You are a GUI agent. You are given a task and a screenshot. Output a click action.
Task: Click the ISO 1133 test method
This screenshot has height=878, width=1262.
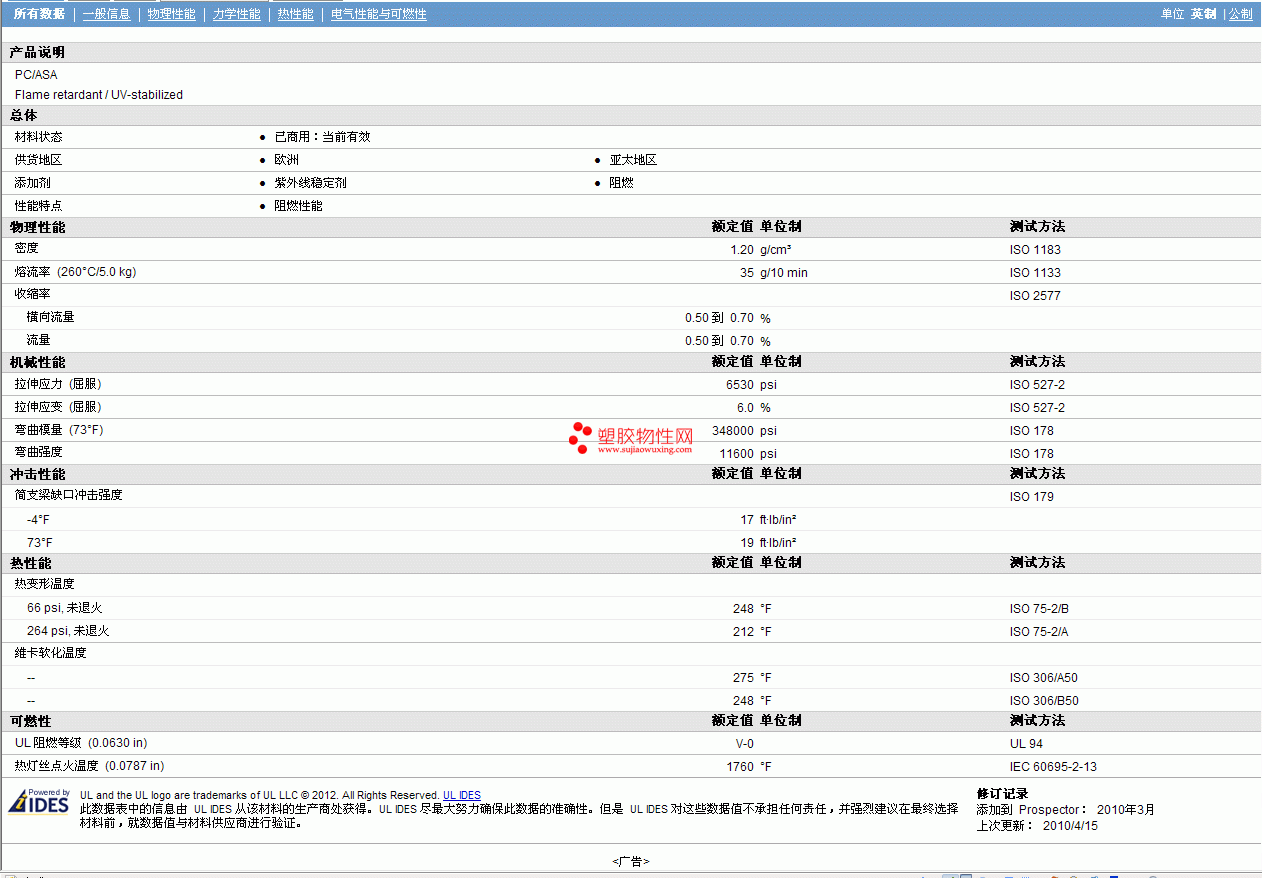1035,273
